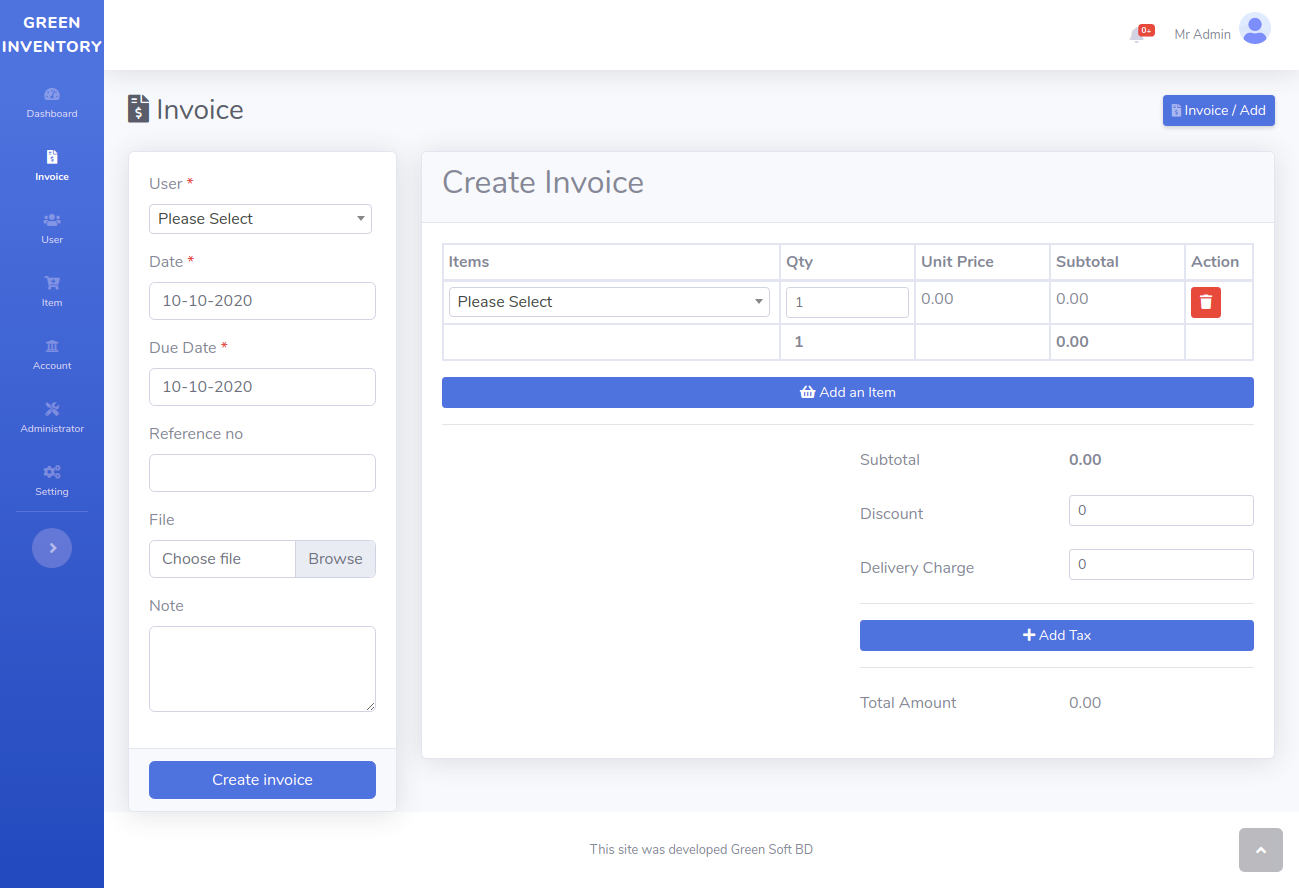This screenshot has width=1299, height=888.
Task: Click the Item shopping-bag icon
Action: coord(51,285)
